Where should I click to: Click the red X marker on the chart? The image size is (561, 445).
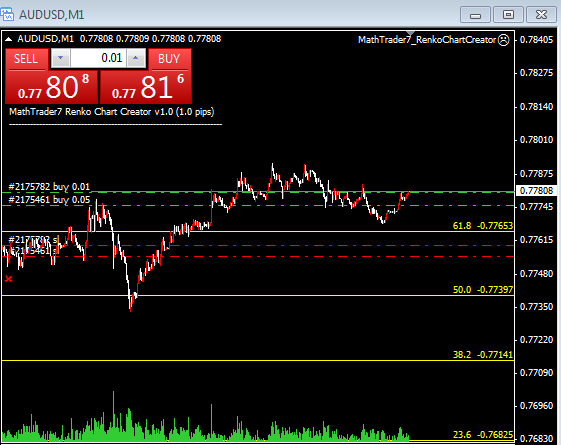pos(9,279)
